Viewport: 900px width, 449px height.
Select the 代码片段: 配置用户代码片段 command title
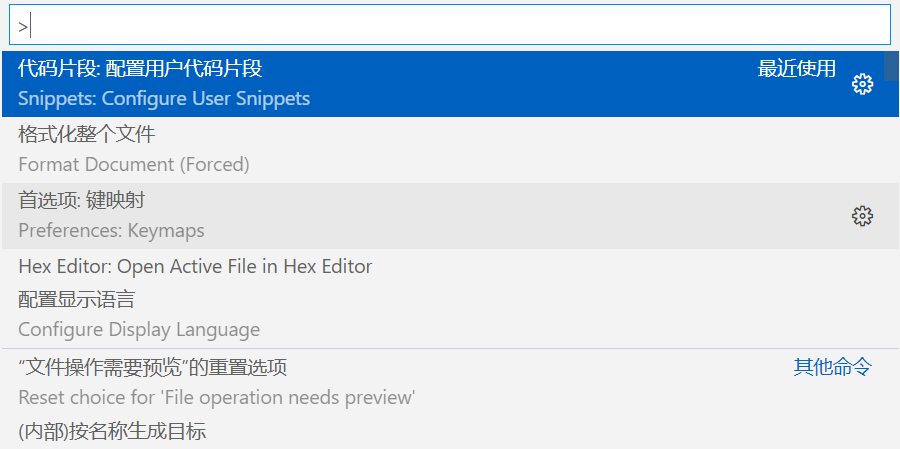pos(140,68)
